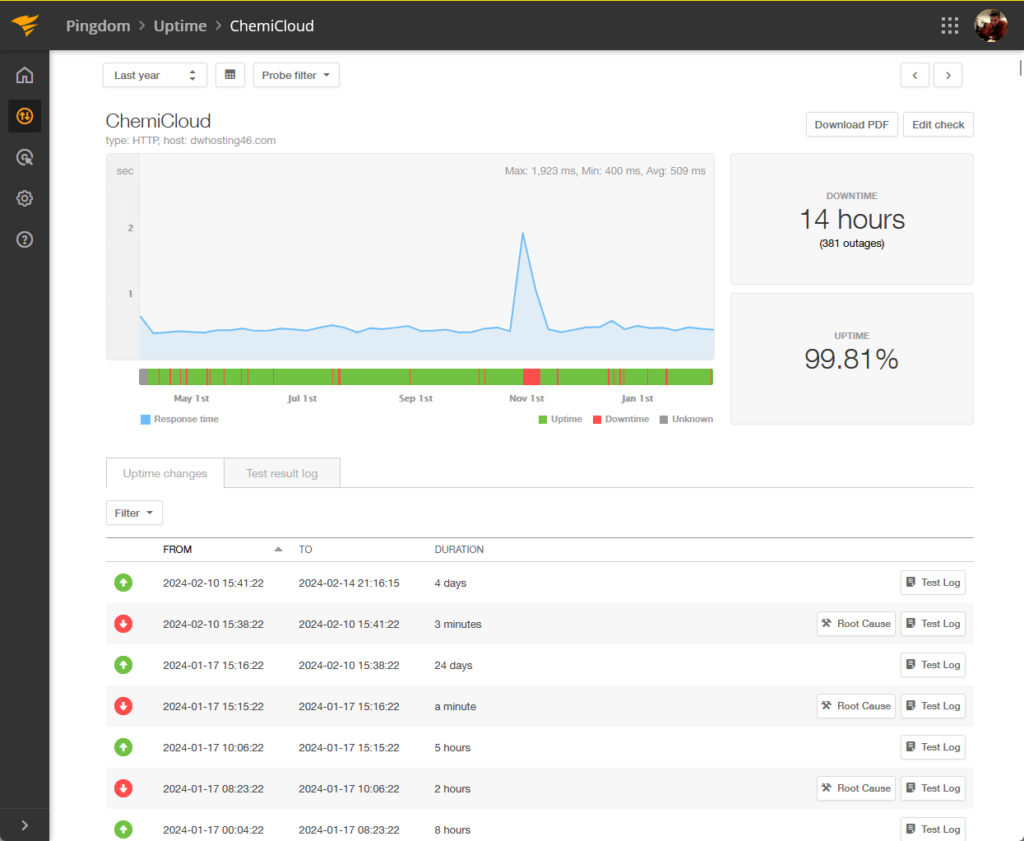Select ChemiCloud in the breadcrumb navigation

point(271,25)
